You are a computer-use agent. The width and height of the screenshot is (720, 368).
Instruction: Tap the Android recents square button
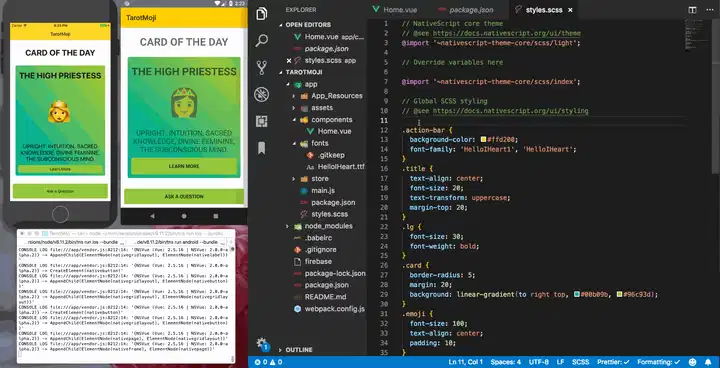216,216
